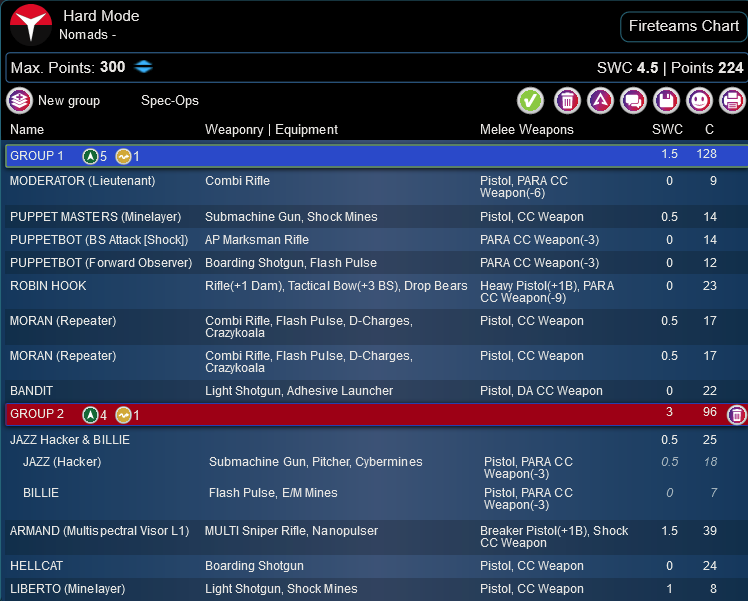The width and height of the screenshot is (748, 601).
Task: Click the Nomads faction logo
Action: click(31, 25)
